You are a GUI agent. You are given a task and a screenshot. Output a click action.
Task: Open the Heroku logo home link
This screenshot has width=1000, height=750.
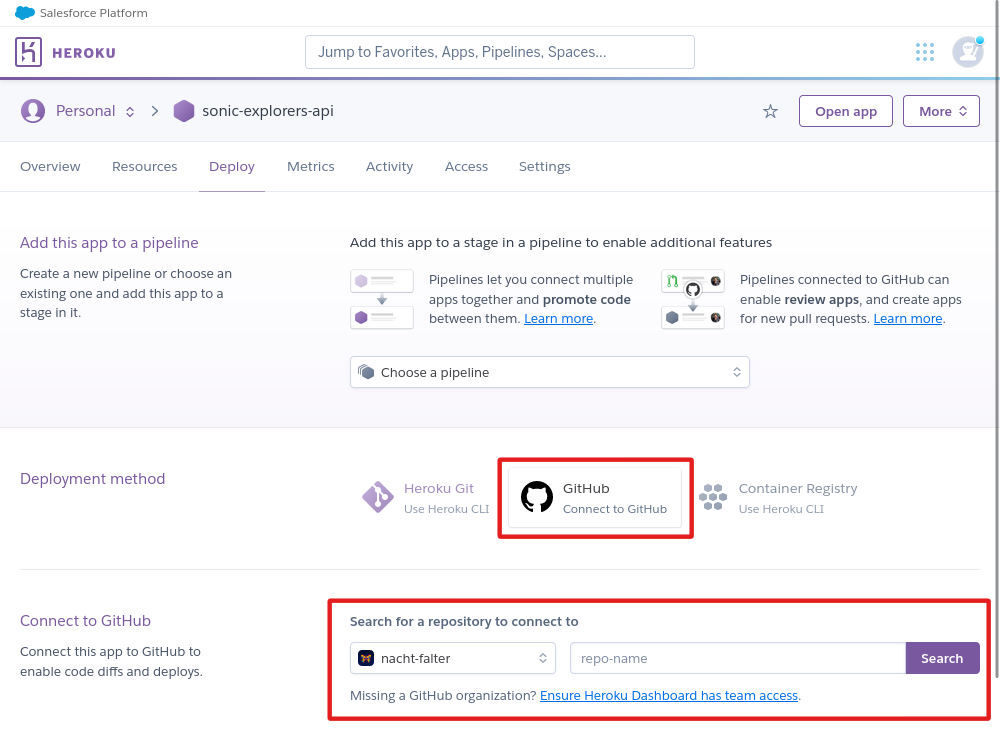pos(65,52)
